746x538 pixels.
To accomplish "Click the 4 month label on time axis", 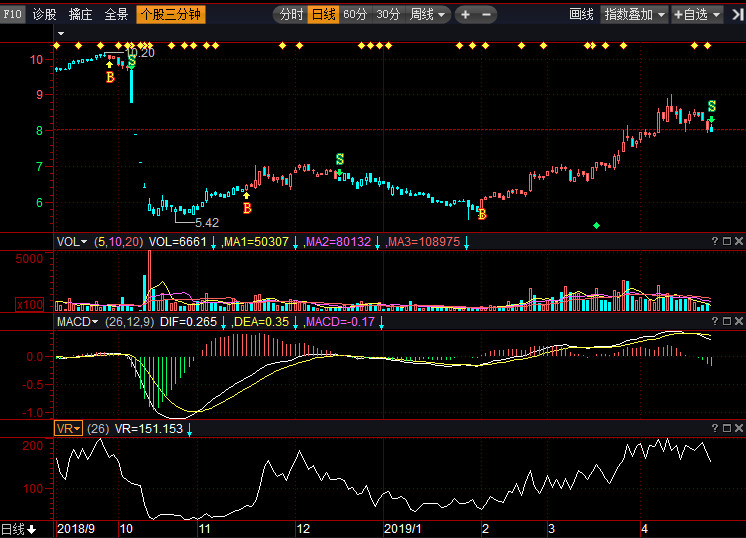I will [x=644, y=529].
